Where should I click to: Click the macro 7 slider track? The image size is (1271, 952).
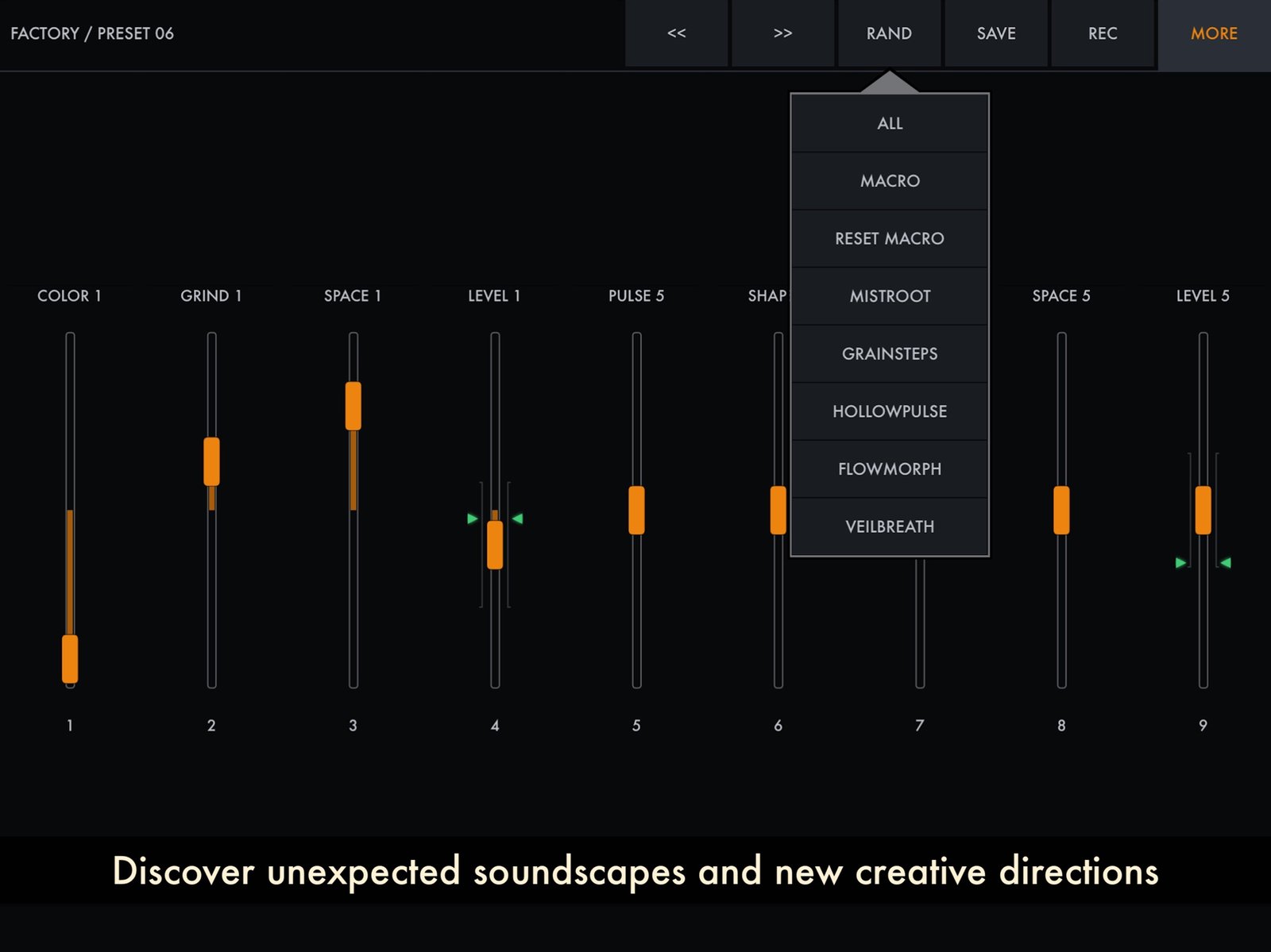tap(920, 622)
